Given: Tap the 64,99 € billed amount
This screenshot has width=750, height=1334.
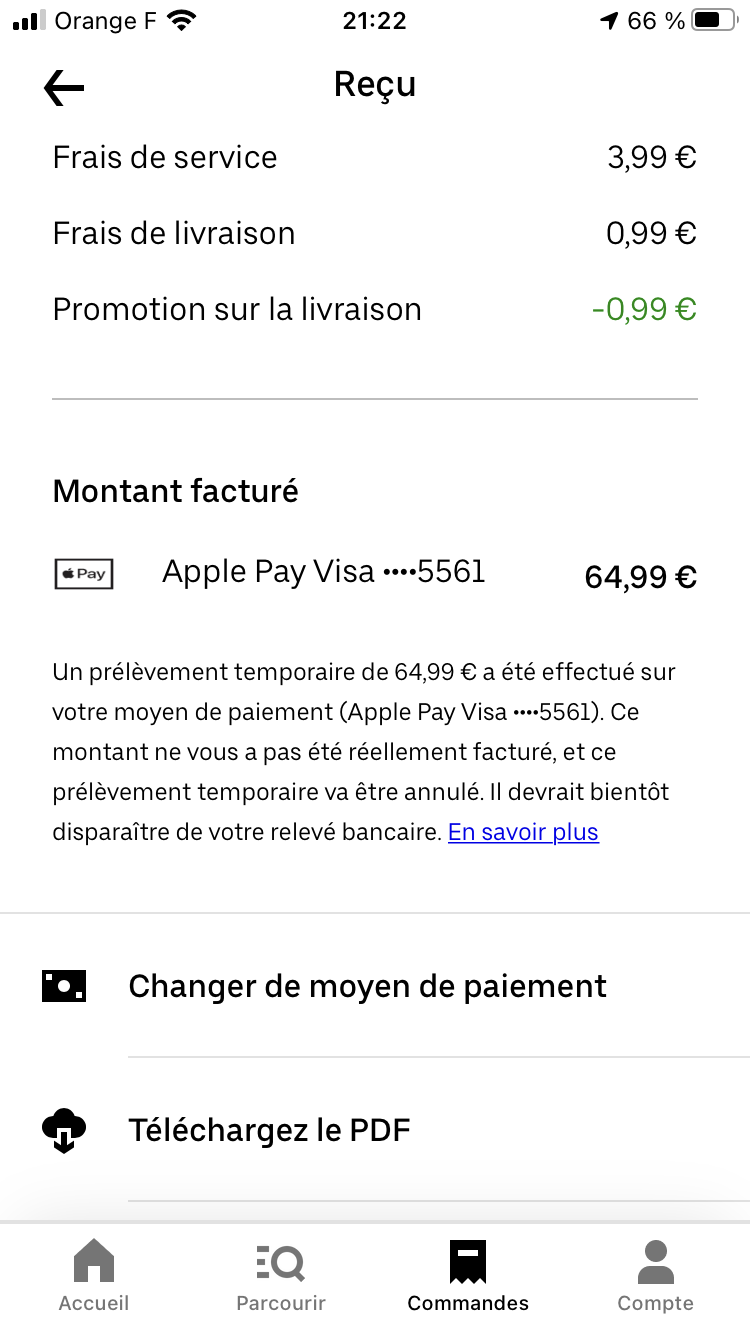Looking at the screenshot, I should pyautogui.click(x=640, y=577).
